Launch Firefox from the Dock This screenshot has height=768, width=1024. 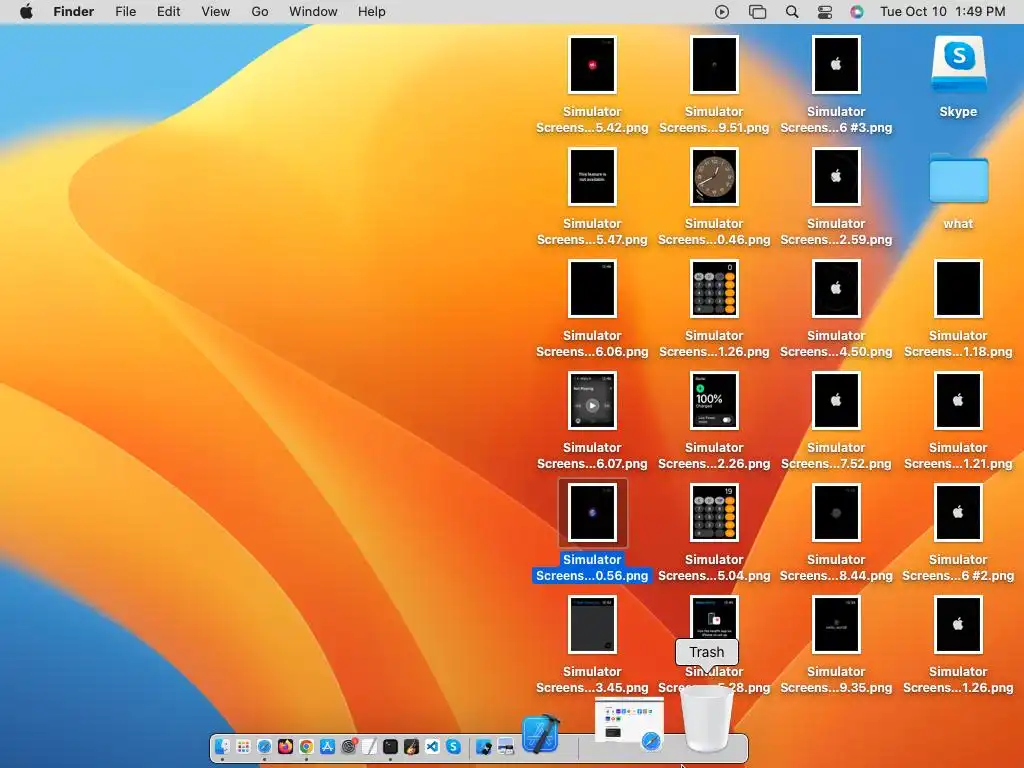point(285,746)
